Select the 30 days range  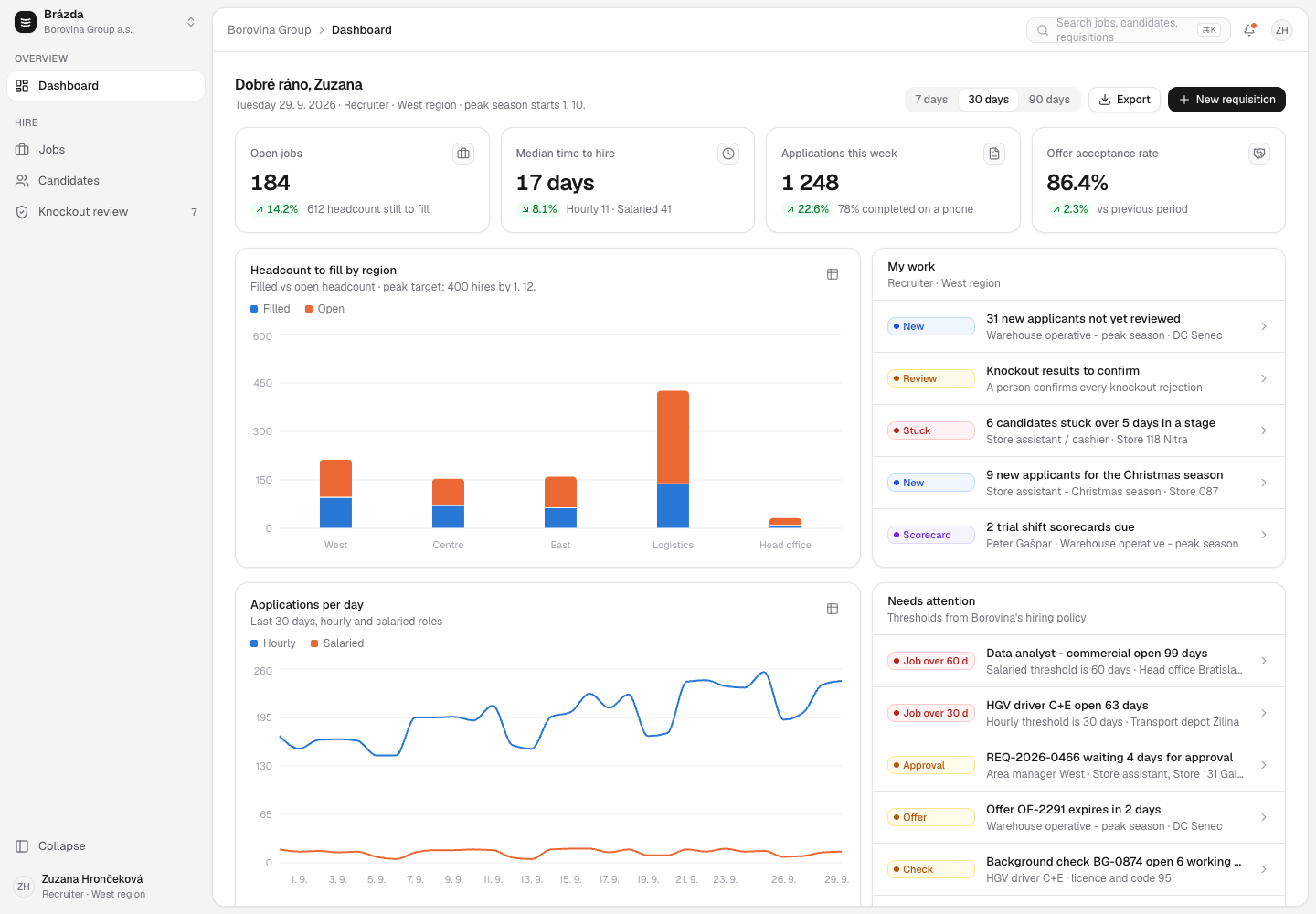click(989, 100)
